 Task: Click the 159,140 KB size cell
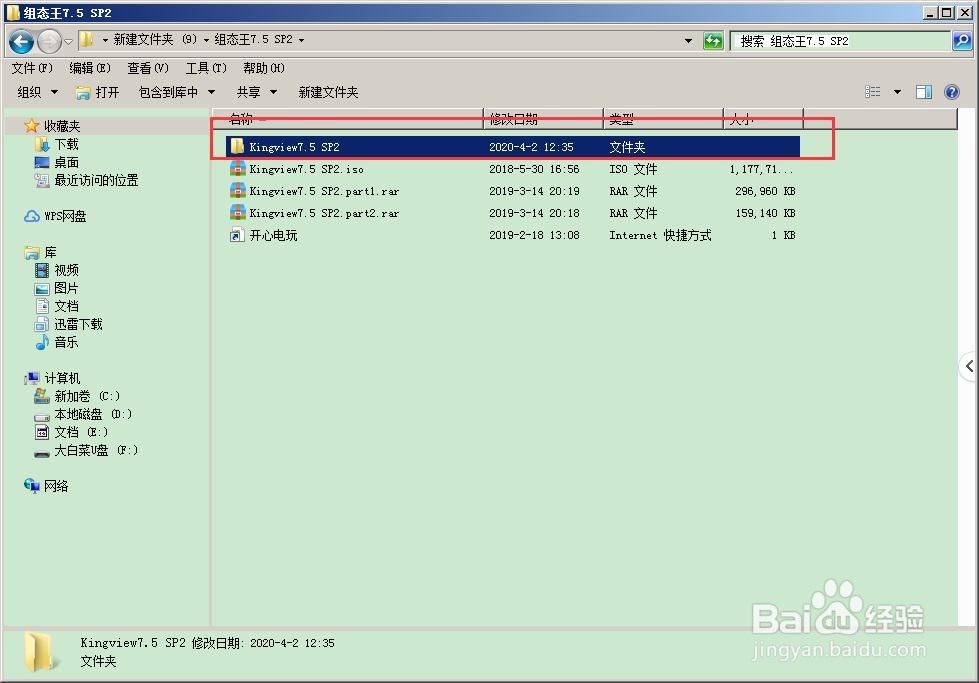tap(765, 213)
